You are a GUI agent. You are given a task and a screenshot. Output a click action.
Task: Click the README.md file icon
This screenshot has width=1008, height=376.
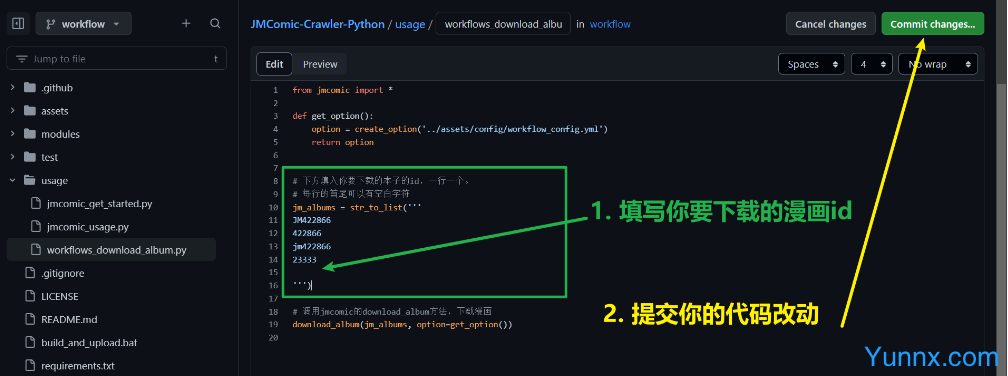click(30, 319)
